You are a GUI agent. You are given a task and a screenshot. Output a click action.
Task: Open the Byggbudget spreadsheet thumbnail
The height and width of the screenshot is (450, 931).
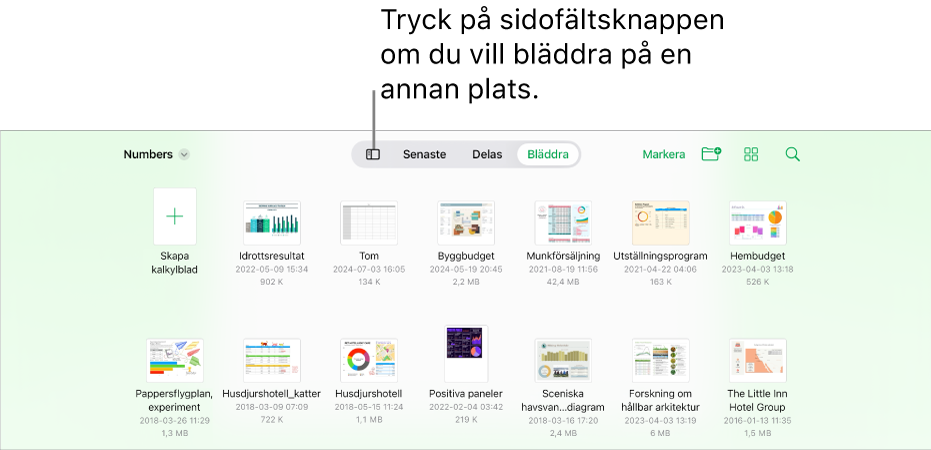(x=466, y=223)
